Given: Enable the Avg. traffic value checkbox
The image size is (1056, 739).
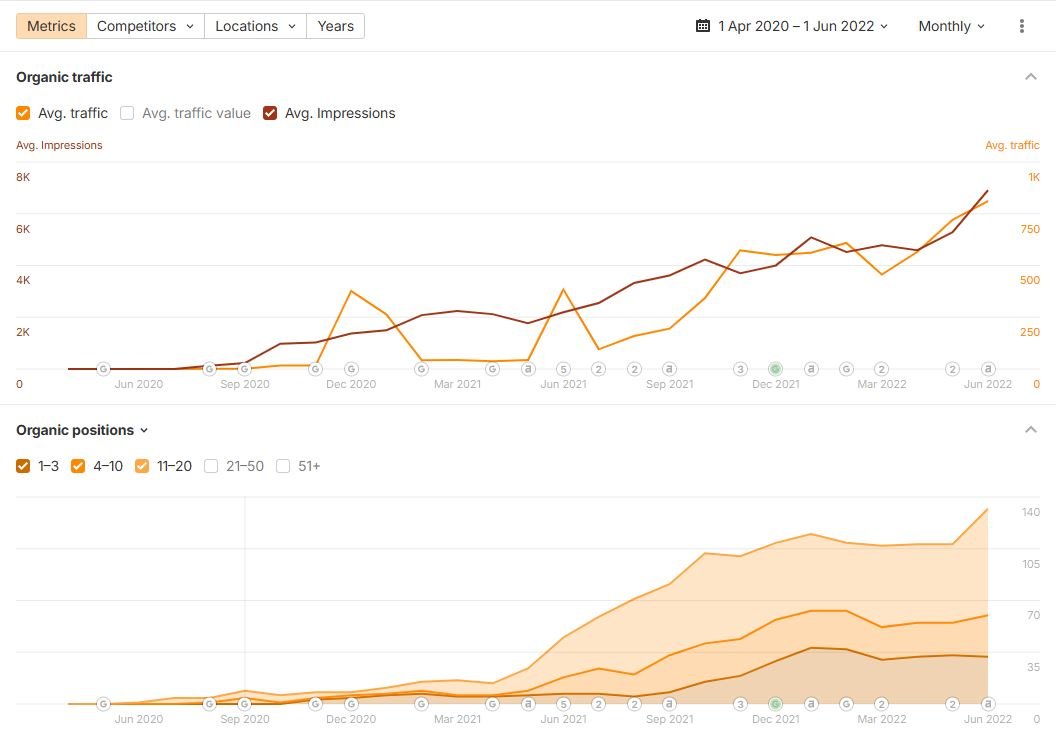Looking at the screenshot, I should 127,113.
